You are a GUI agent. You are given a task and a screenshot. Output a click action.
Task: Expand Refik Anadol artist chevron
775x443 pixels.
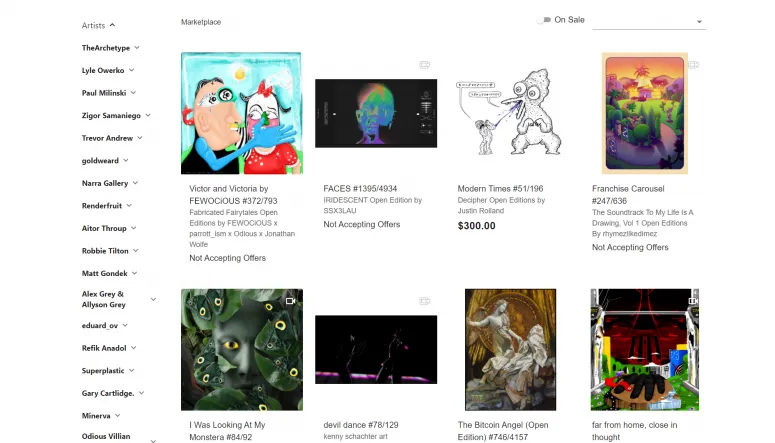point(133,348)
